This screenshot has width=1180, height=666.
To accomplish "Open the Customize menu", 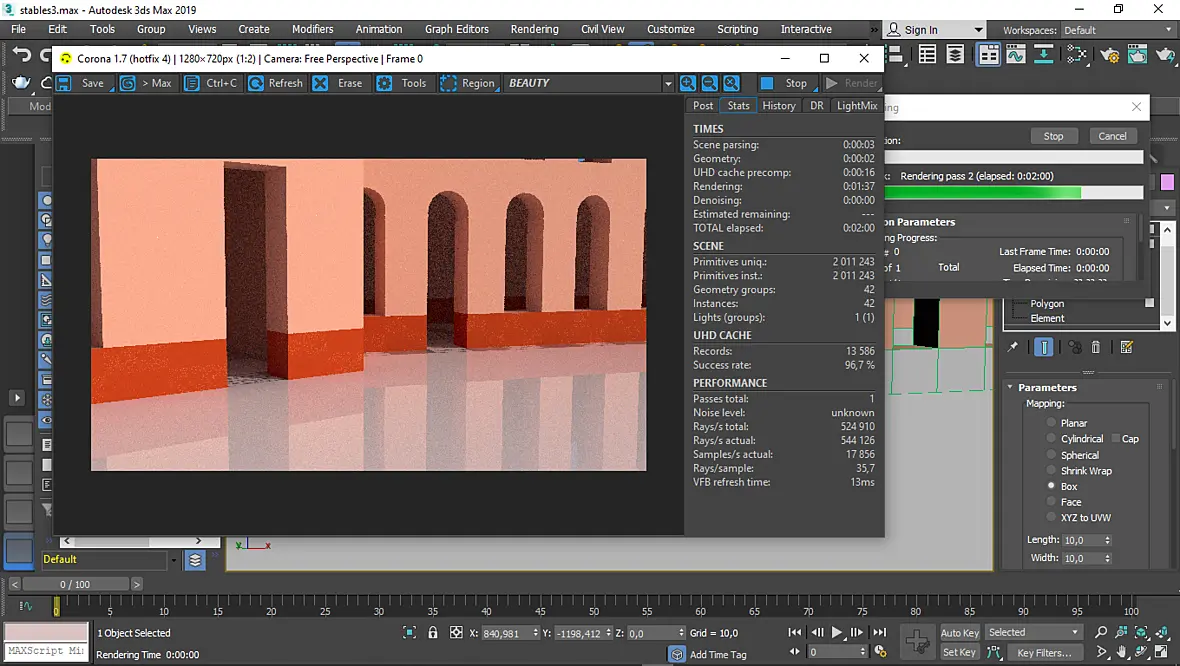I will point(671,29).
